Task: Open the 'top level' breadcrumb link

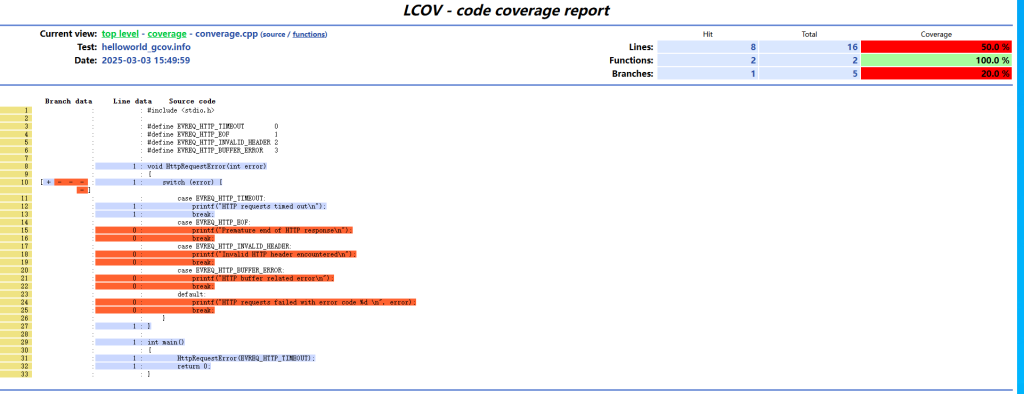Action: pos(120,34)
